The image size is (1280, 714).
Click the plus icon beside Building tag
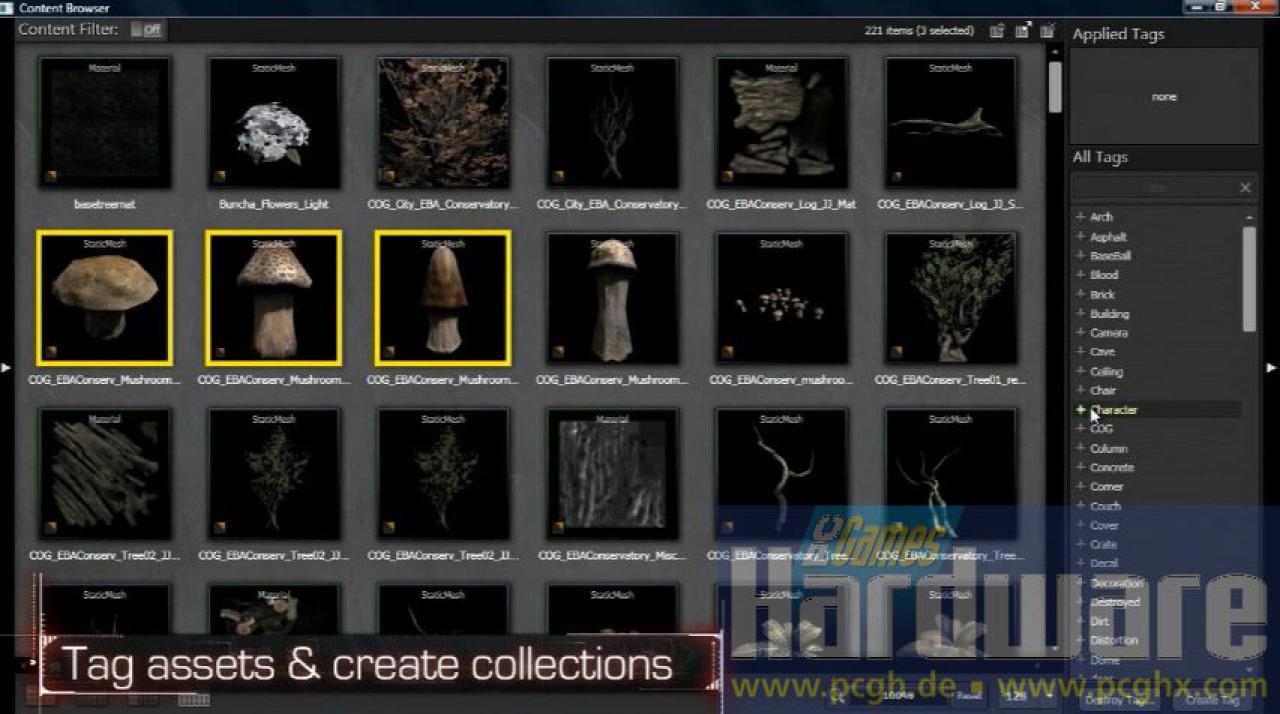tap(1080, 314)
